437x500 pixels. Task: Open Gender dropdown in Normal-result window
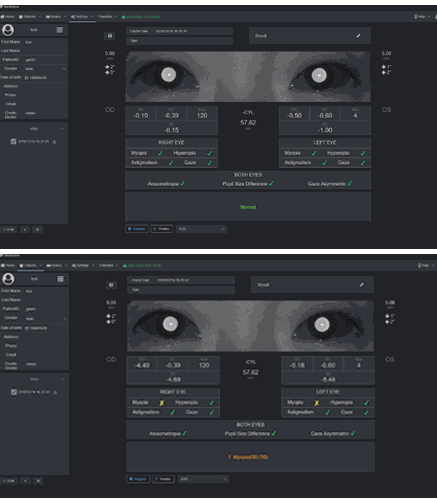46,69
